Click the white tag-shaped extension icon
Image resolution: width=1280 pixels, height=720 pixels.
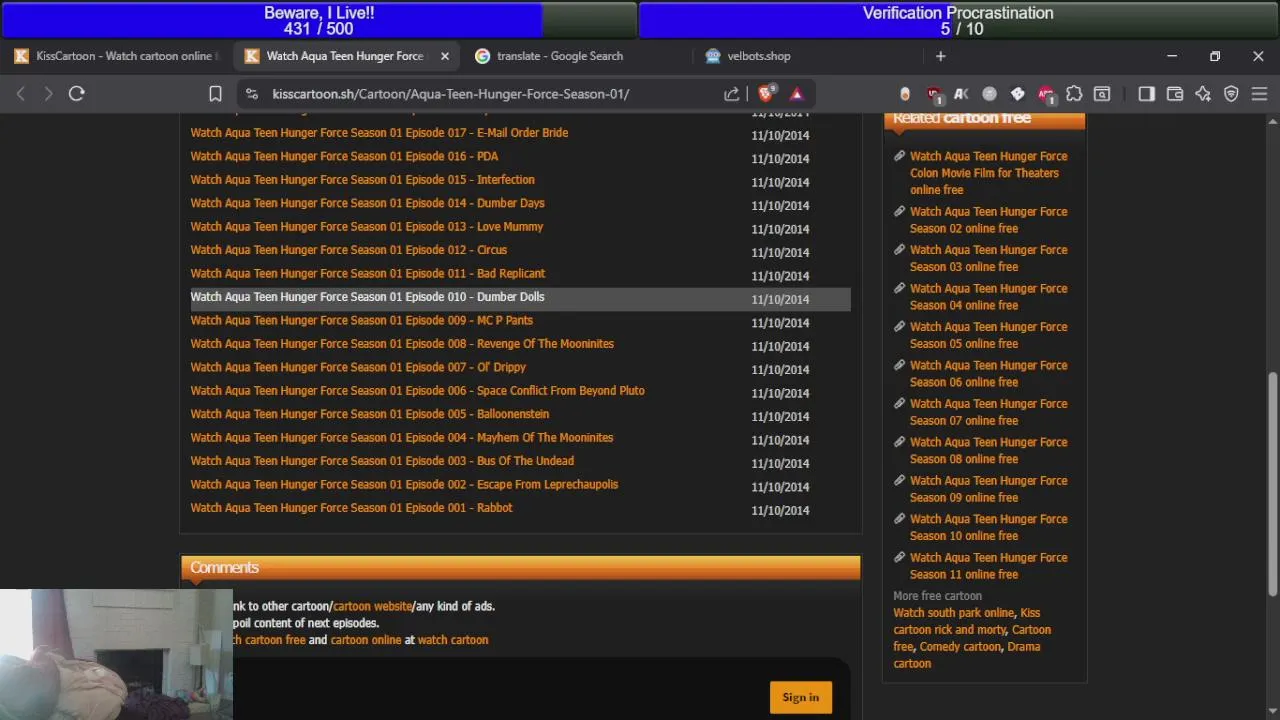1017,94
